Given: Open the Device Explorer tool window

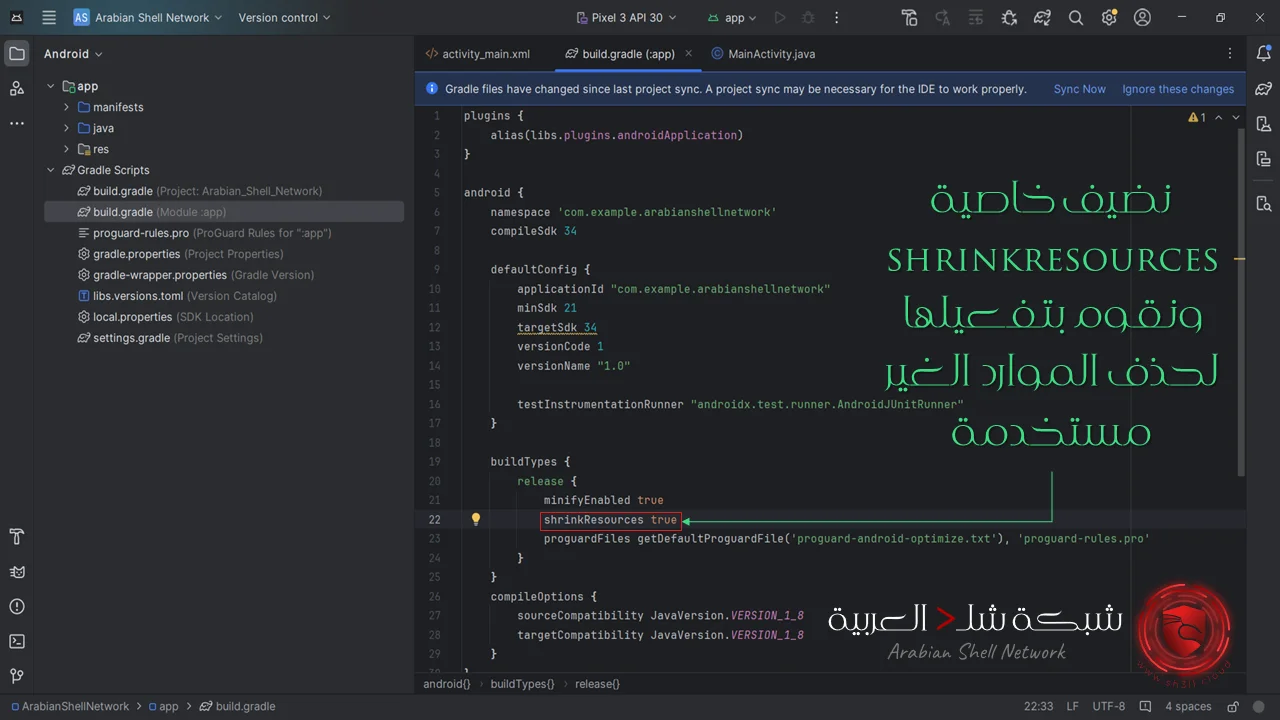Looking at the screenshot, I should click(x=1264, y=203).
